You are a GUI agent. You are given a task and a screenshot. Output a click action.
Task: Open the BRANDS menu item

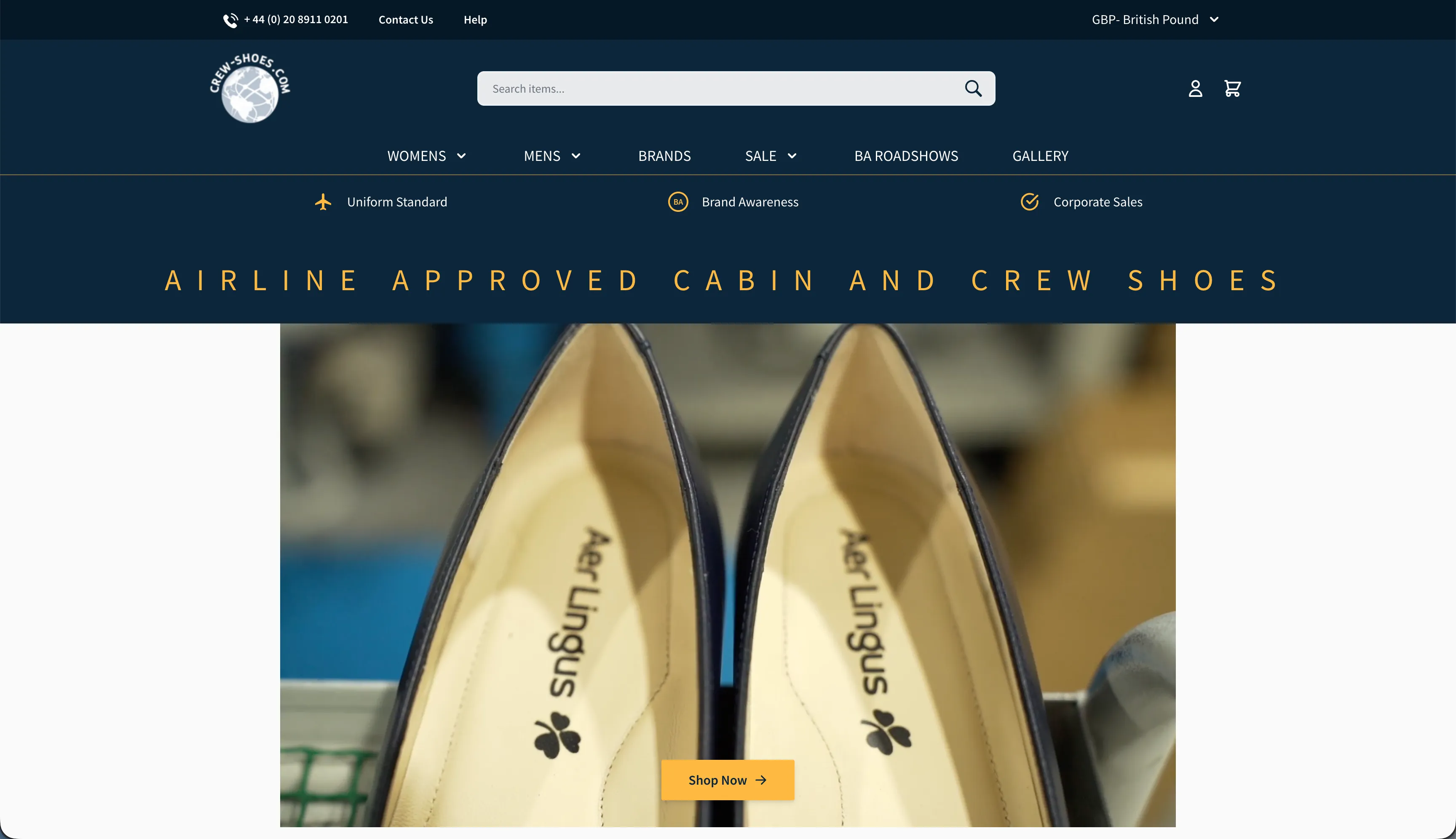click(x=664, y=155)
